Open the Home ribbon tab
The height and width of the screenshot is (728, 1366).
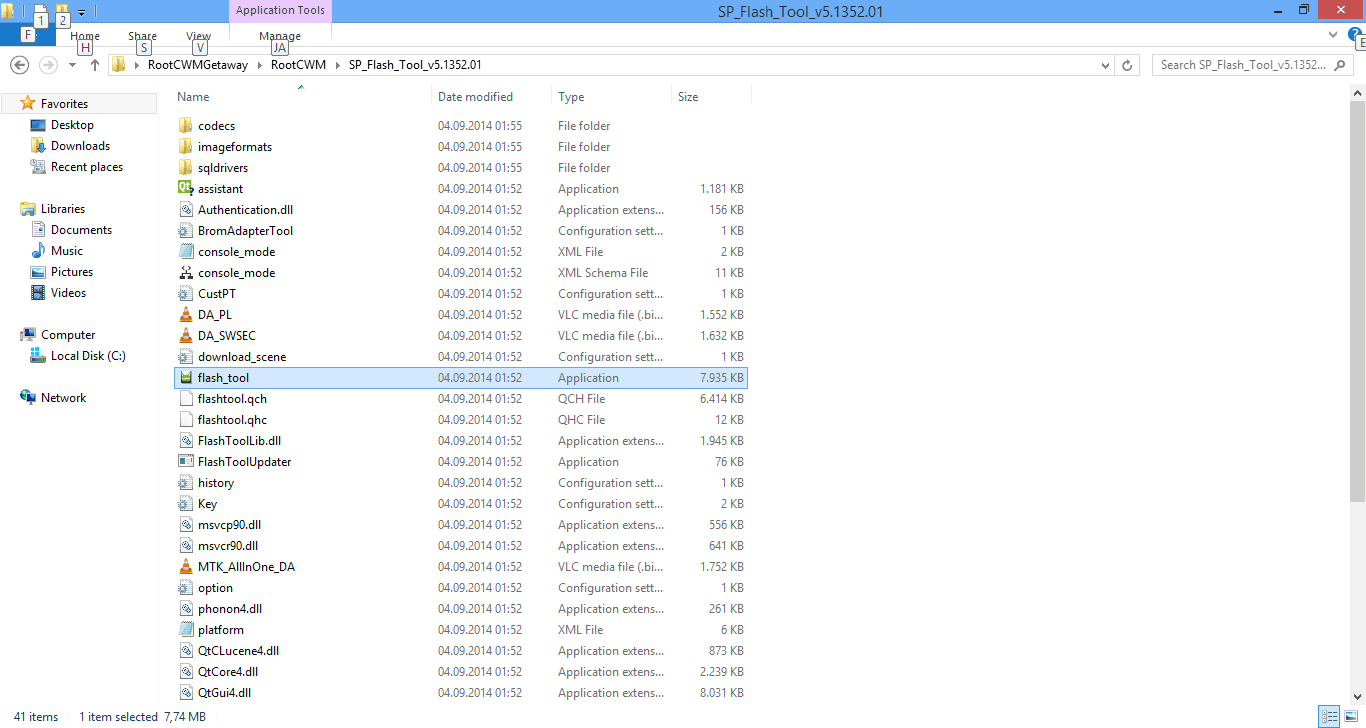(85, 36)
